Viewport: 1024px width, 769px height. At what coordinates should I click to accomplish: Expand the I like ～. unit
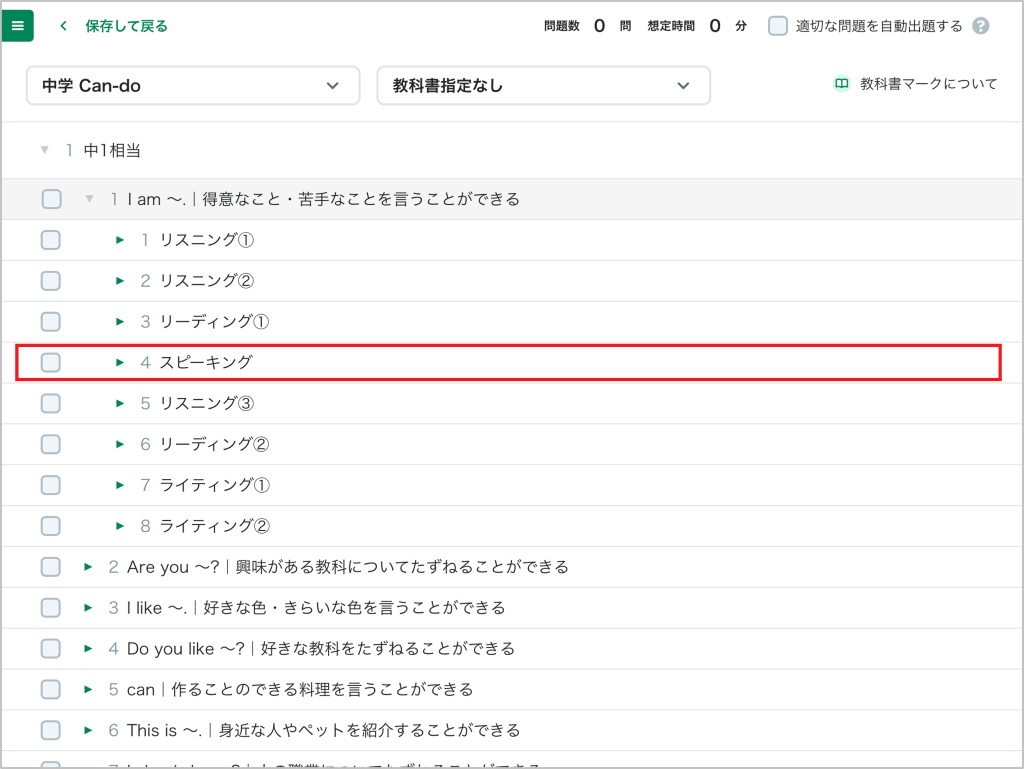pos(88,608)
